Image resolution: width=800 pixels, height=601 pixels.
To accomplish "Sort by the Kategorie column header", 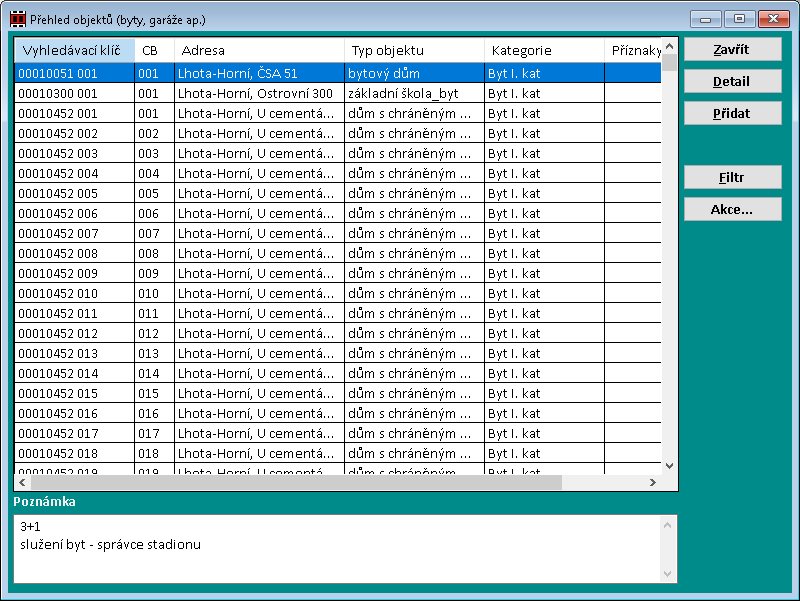I will 543,50.
